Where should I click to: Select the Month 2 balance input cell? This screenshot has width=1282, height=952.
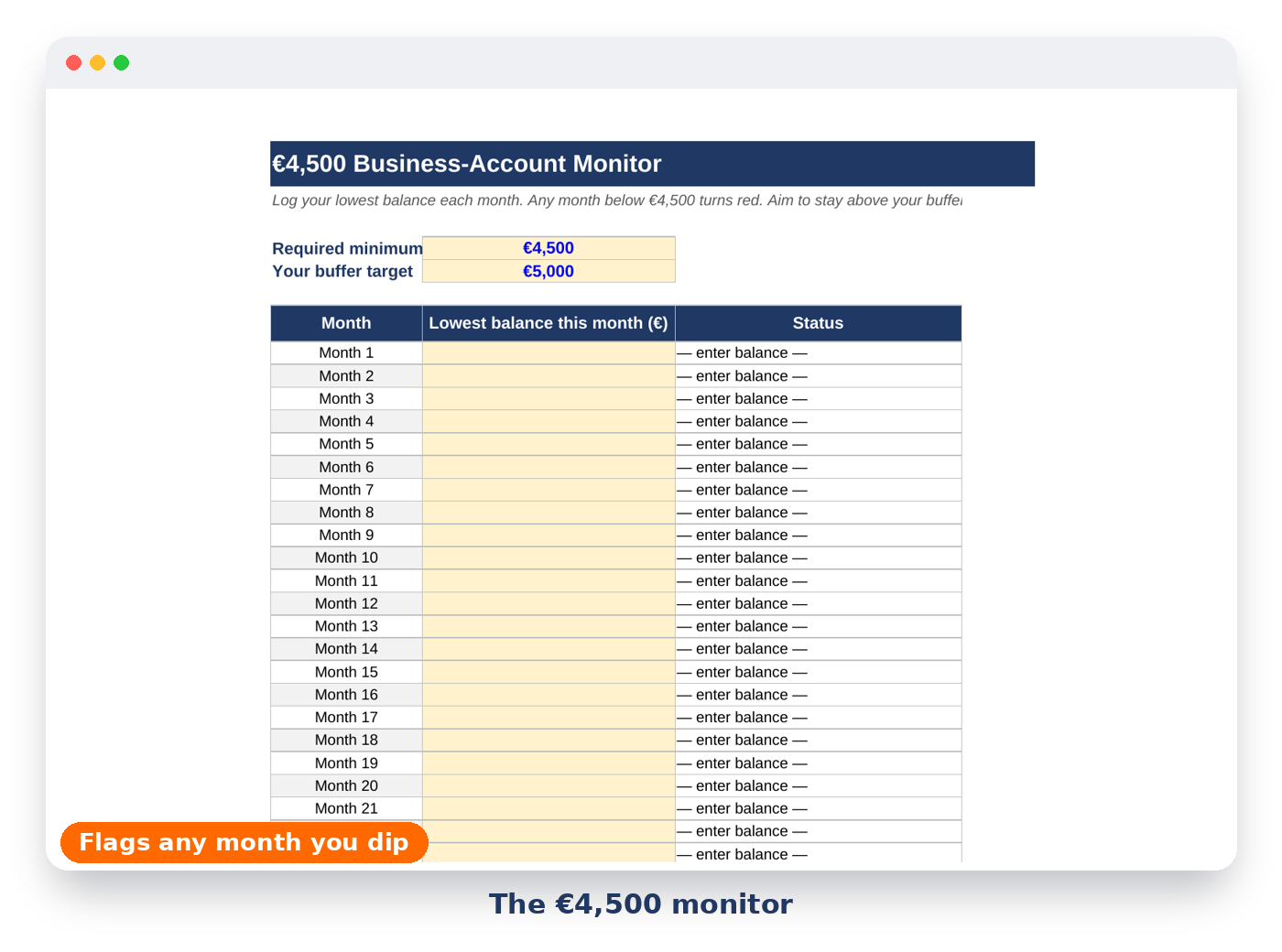[549, 376]
